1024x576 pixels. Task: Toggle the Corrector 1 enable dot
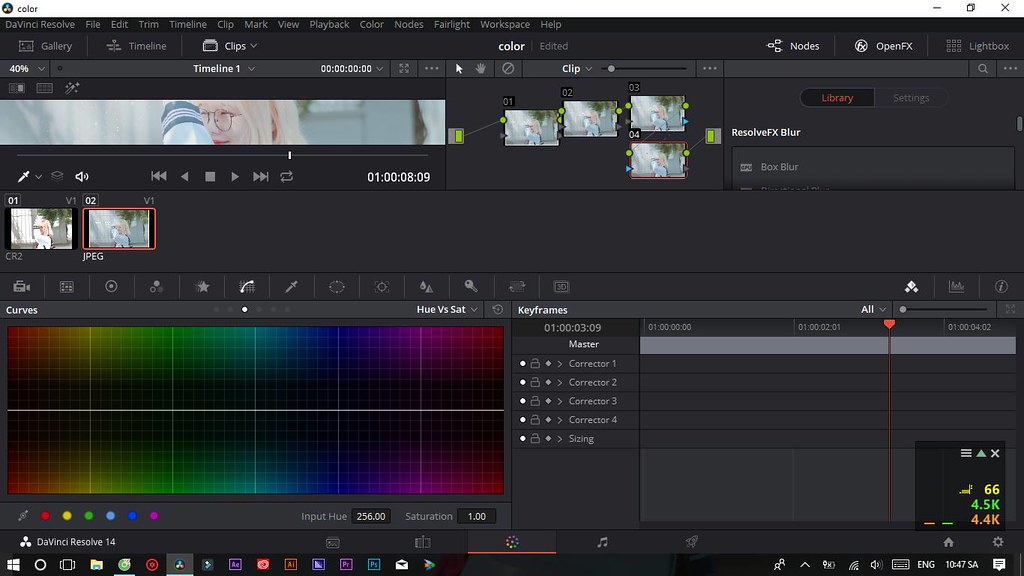(522, 364)
